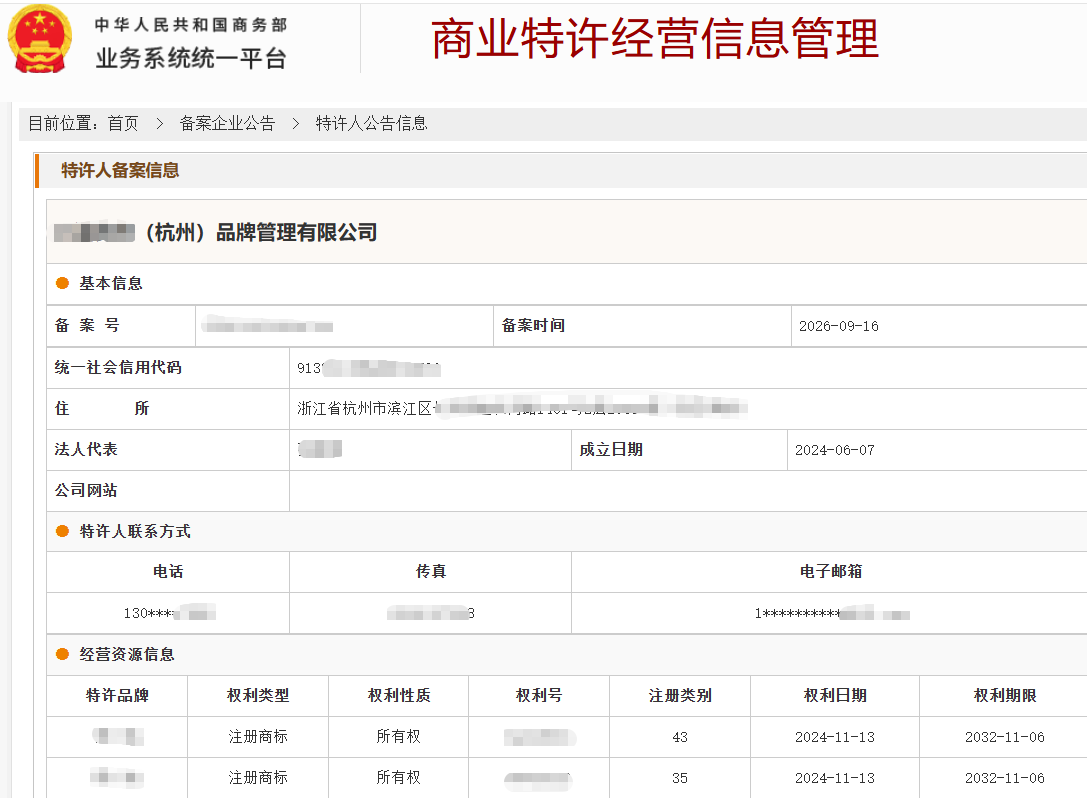Click the company name ending 品牌管理有限公司
The width and height of the screenshot is (1087, 798).
pos(216,232)
